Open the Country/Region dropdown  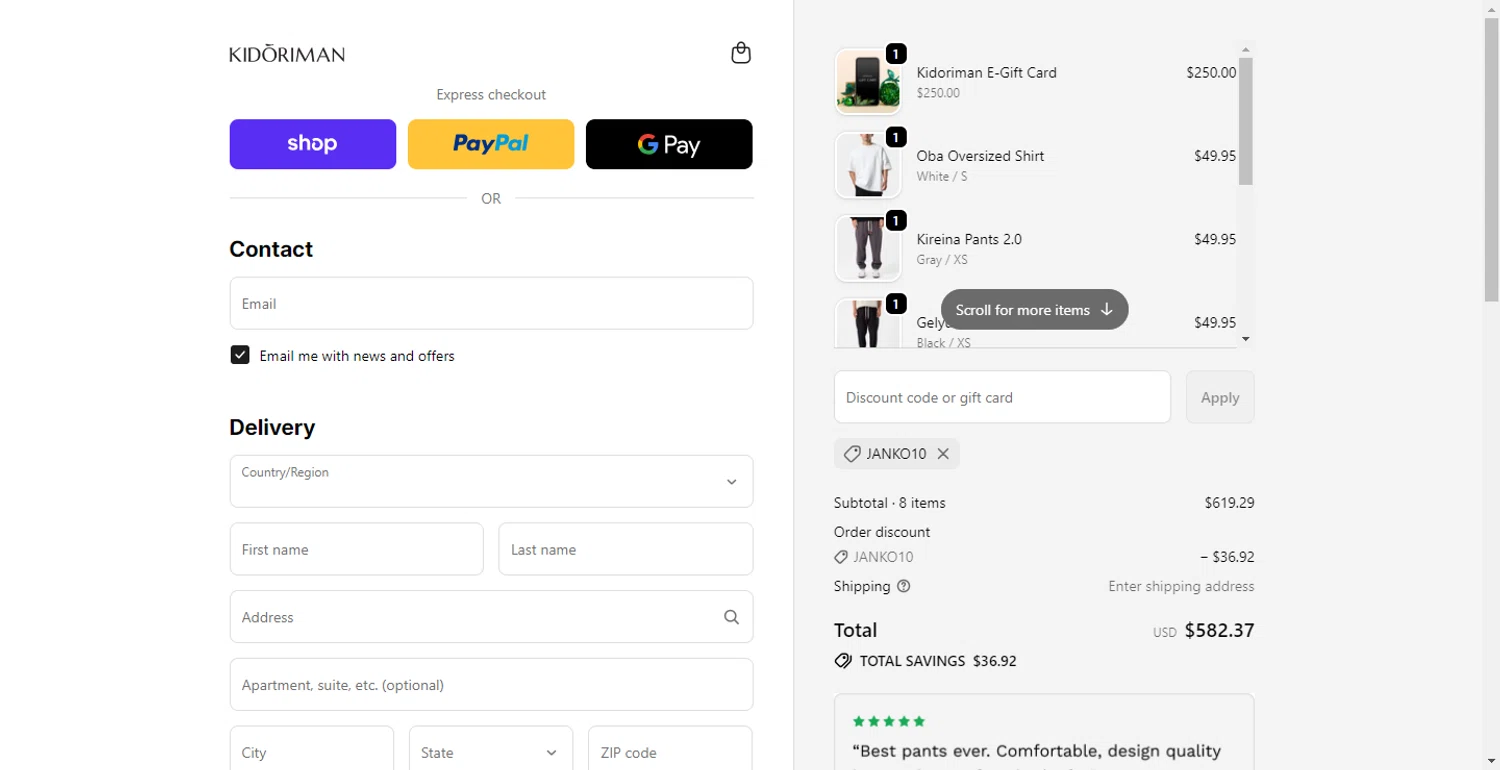click(x=491, y=481)
